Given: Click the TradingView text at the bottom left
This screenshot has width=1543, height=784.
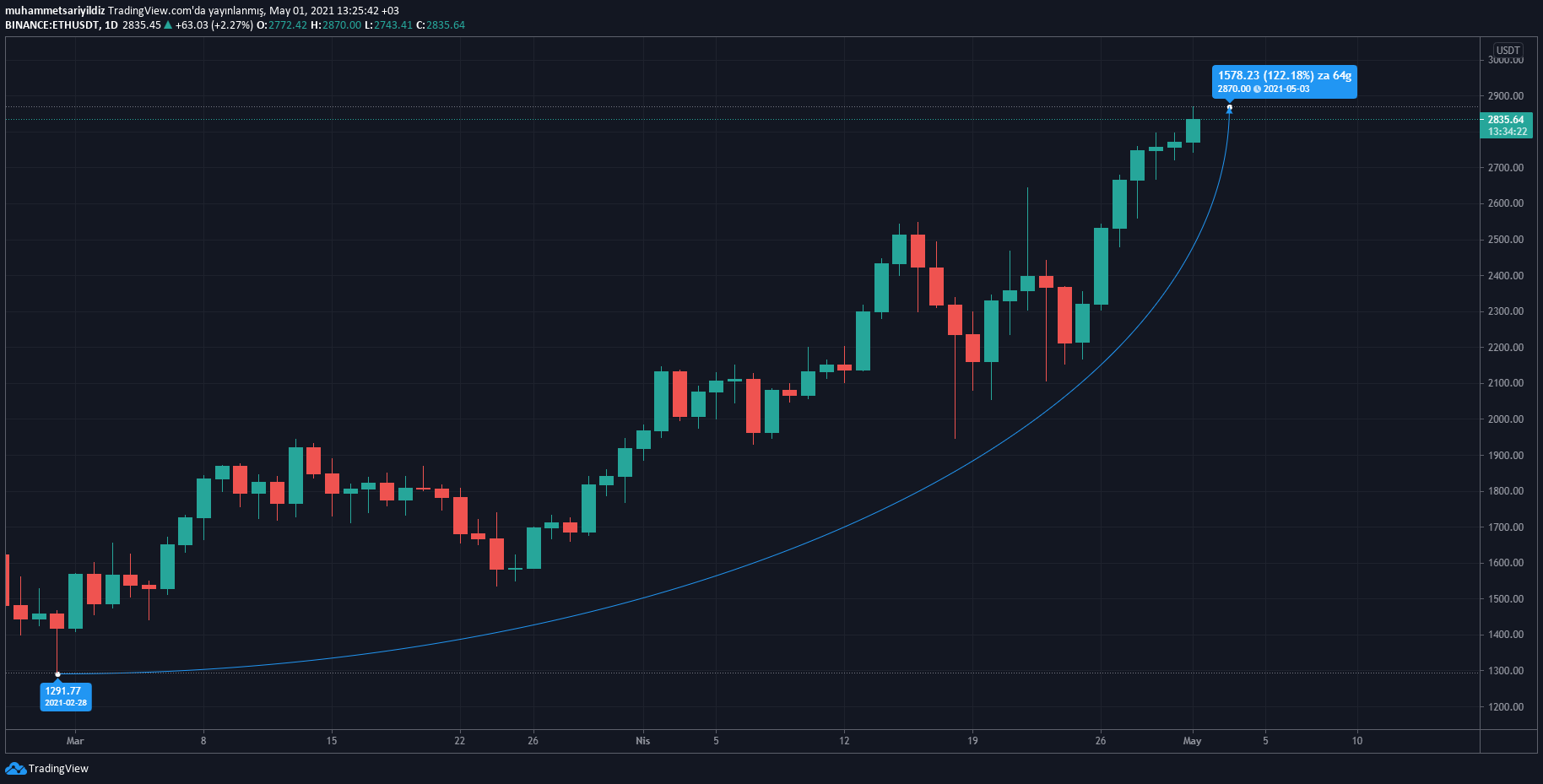Looking at the screenshot, I should point(58,769).
